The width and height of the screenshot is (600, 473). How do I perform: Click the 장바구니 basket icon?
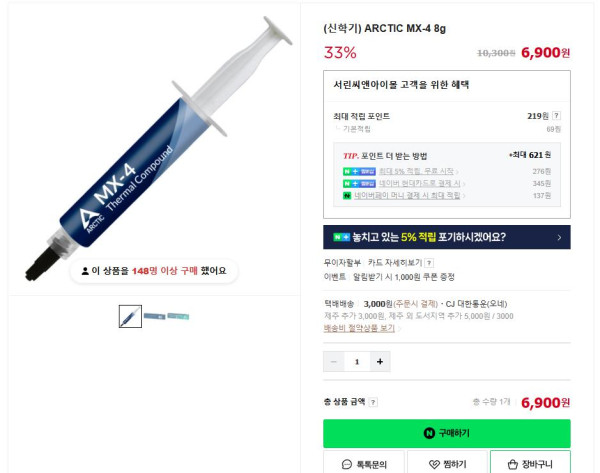coord(513,465)
